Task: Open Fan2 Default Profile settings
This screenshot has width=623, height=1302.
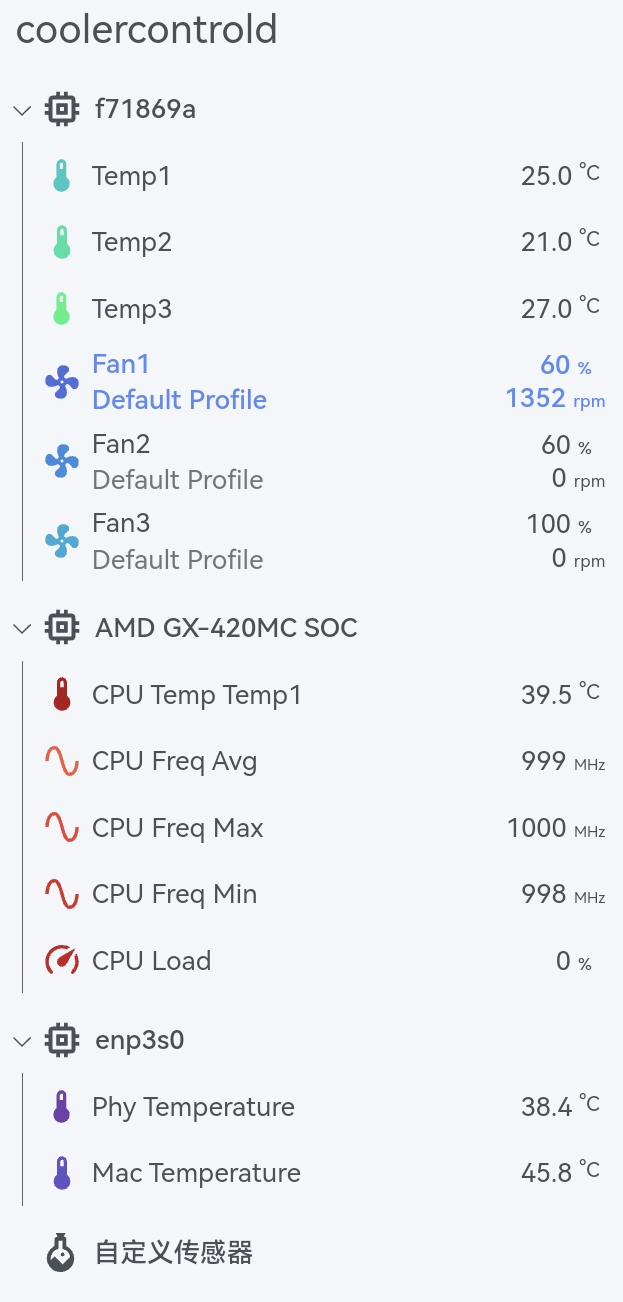Action: point(177,480)
